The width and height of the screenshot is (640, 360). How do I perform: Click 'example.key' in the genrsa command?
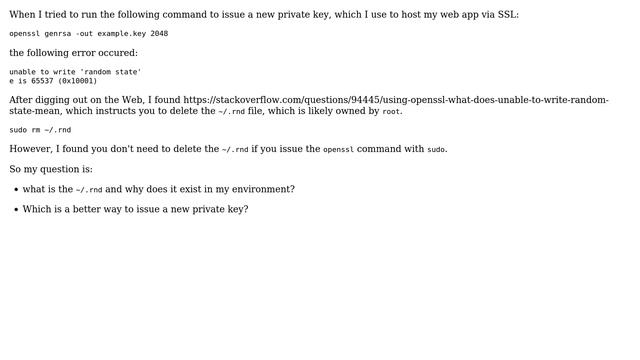[x=122, y=33]
